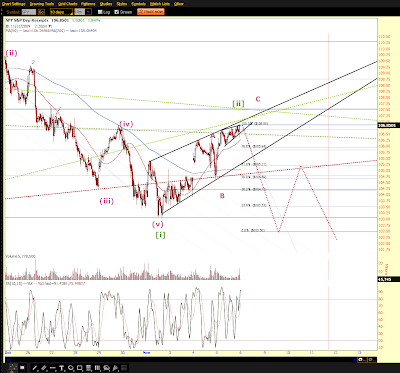Viewport: 400px width, 373px height.
Task: Click the (ii) wave label at top left
Action: [x=11, y=53]
